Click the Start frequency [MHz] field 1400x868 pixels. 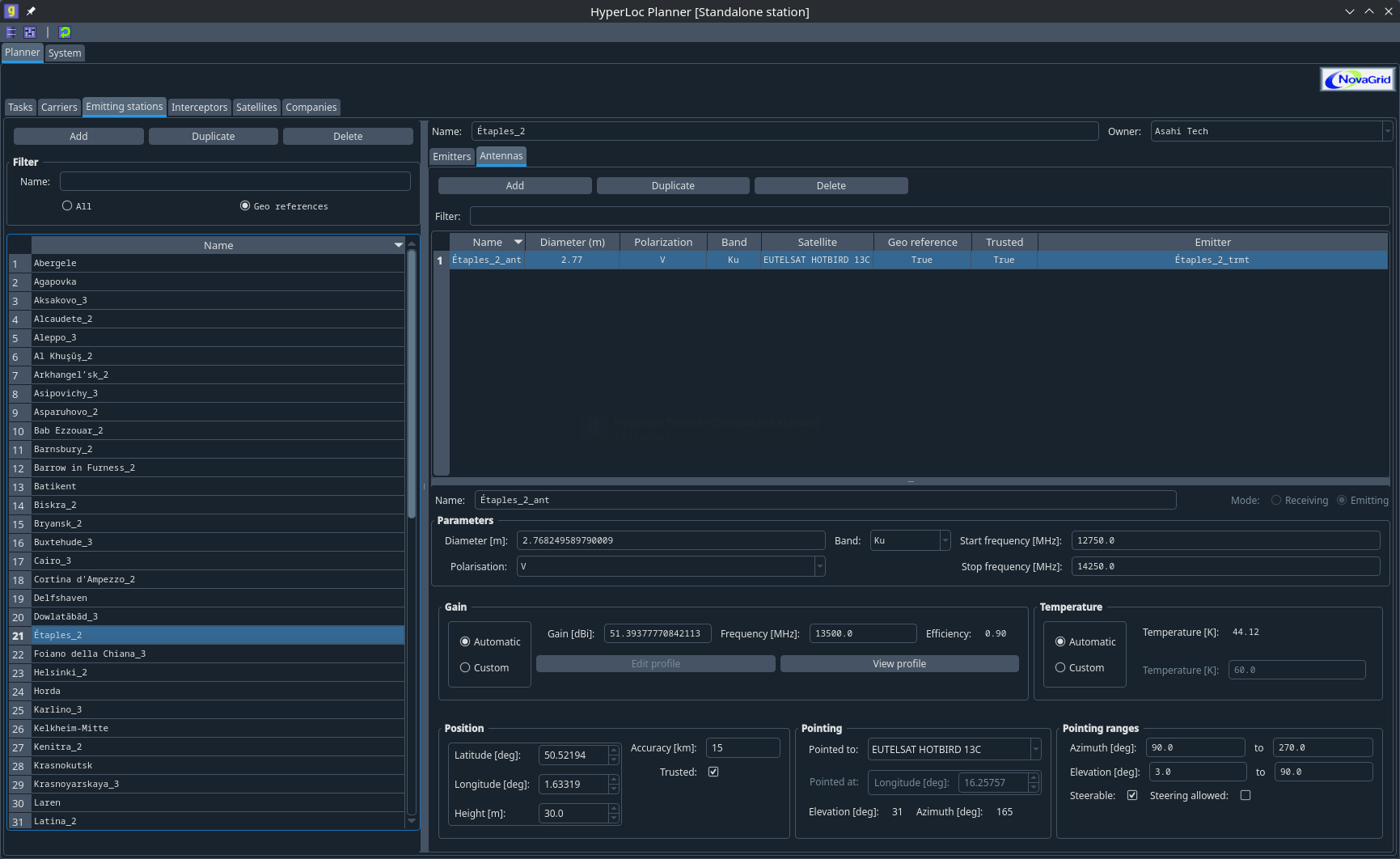tap(1225, 541)
